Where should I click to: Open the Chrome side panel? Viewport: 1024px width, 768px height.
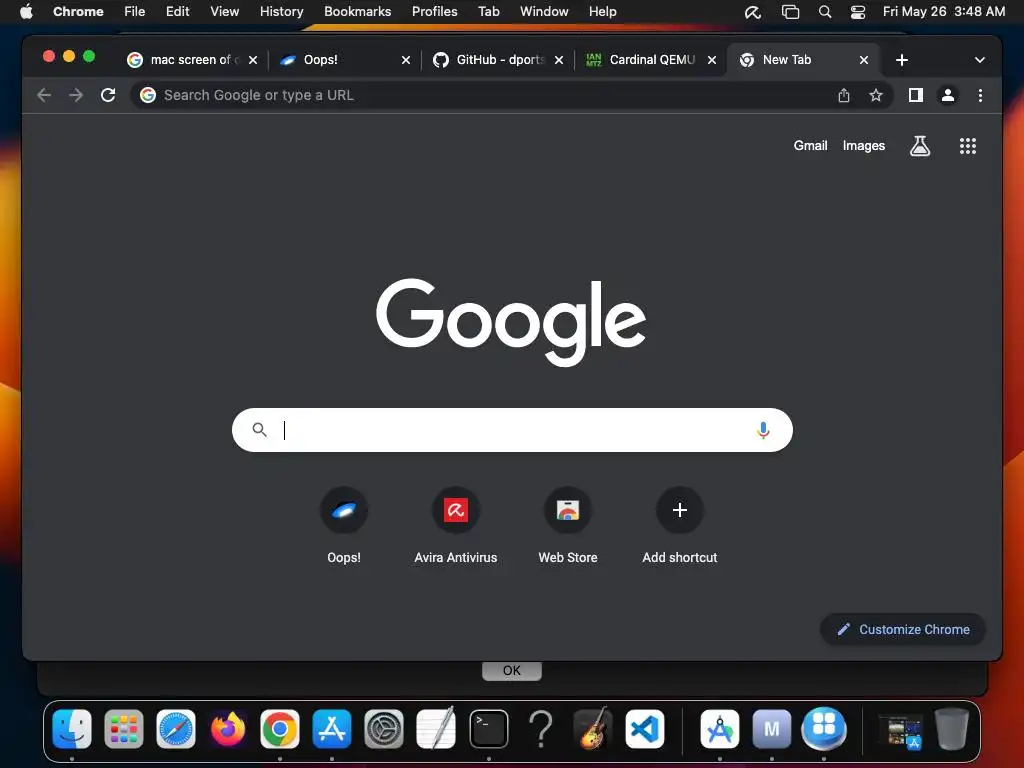pos(916,95)
